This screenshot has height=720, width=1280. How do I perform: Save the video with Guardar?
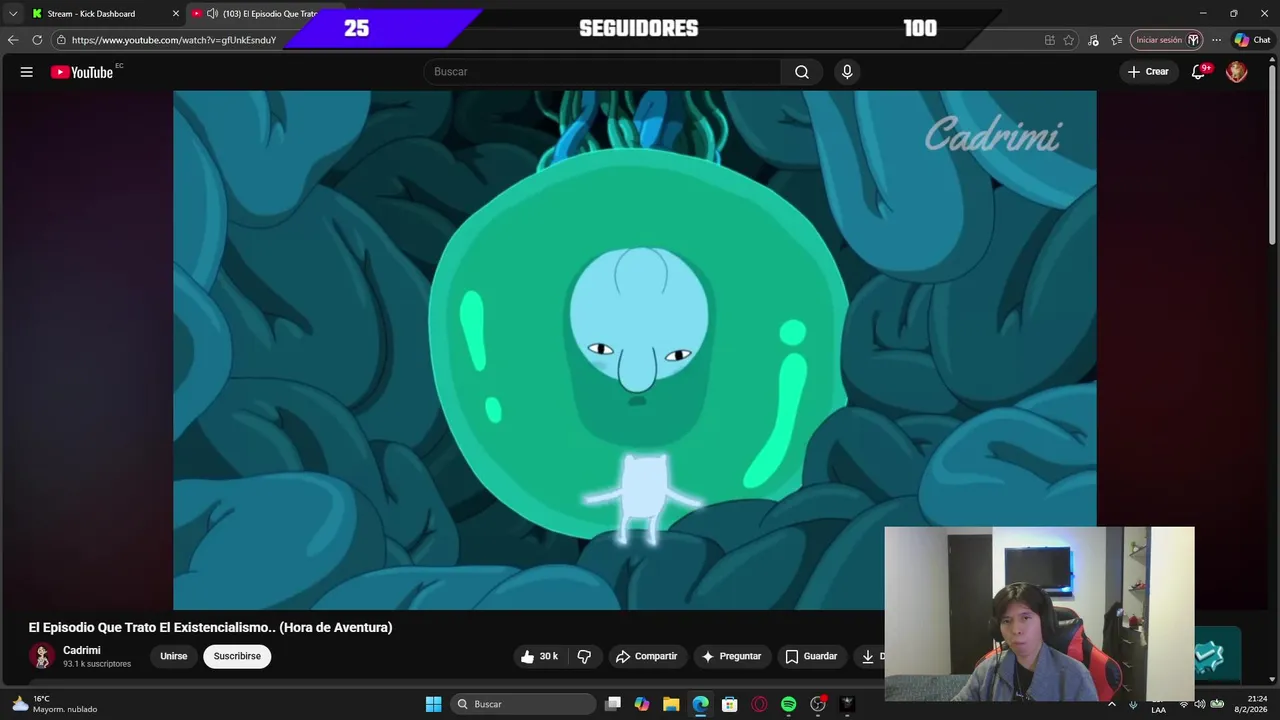pyautogui.click(x=811, y=657)
